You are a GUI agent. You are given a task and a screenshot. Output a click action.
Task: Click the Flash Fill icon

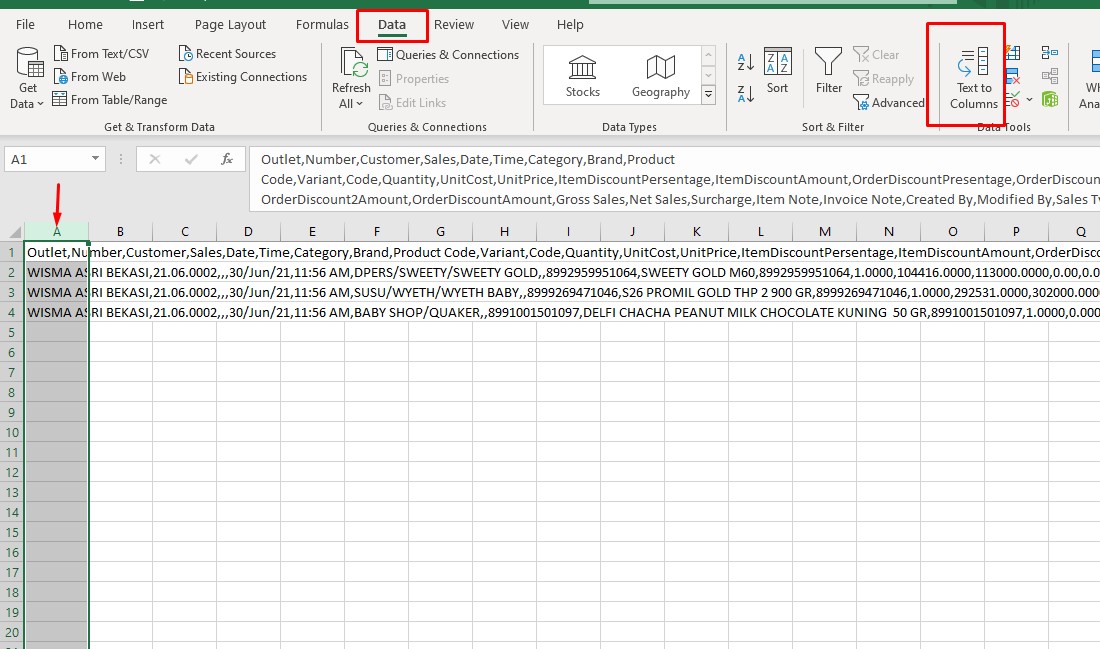point(1013,53)
